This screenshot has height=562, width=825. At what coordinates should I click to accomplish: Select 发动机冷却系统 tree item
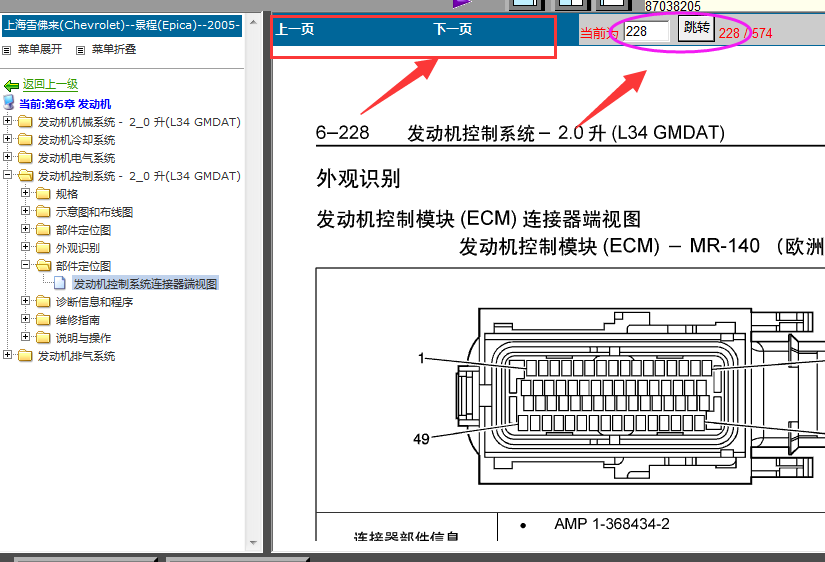pyautogui.click(x=76, y=140)
